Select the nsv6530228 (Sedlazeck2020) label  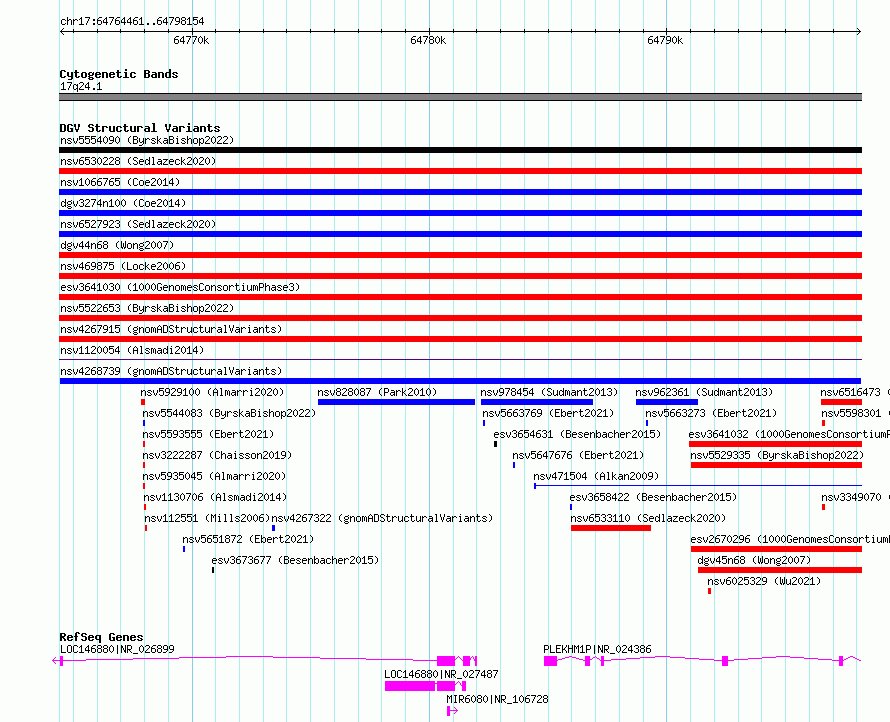[138, 161]
